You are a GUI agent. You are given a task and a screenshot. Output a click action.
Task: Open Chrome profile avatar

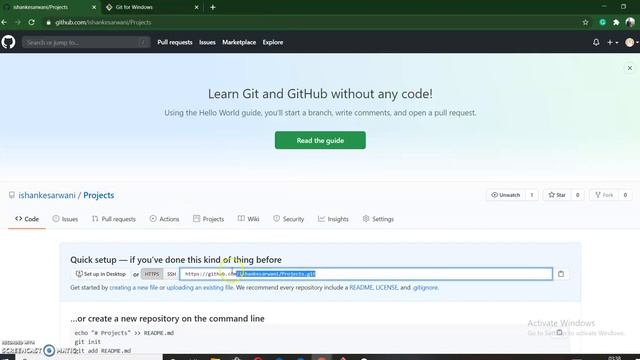pos(630,22)
